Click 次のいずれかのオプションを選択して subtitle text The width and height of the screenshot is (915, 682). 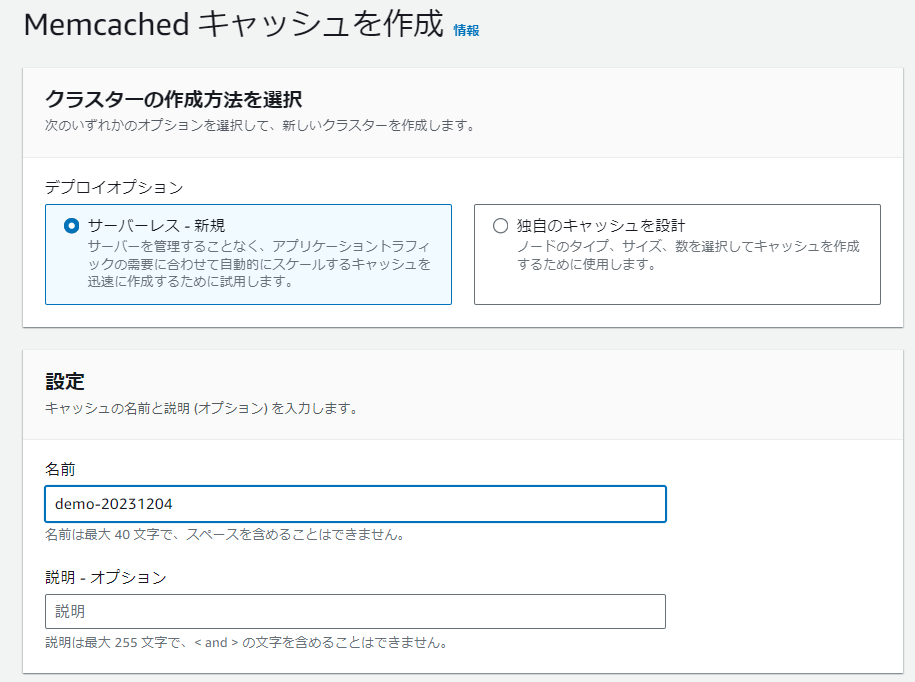(261, 125)
